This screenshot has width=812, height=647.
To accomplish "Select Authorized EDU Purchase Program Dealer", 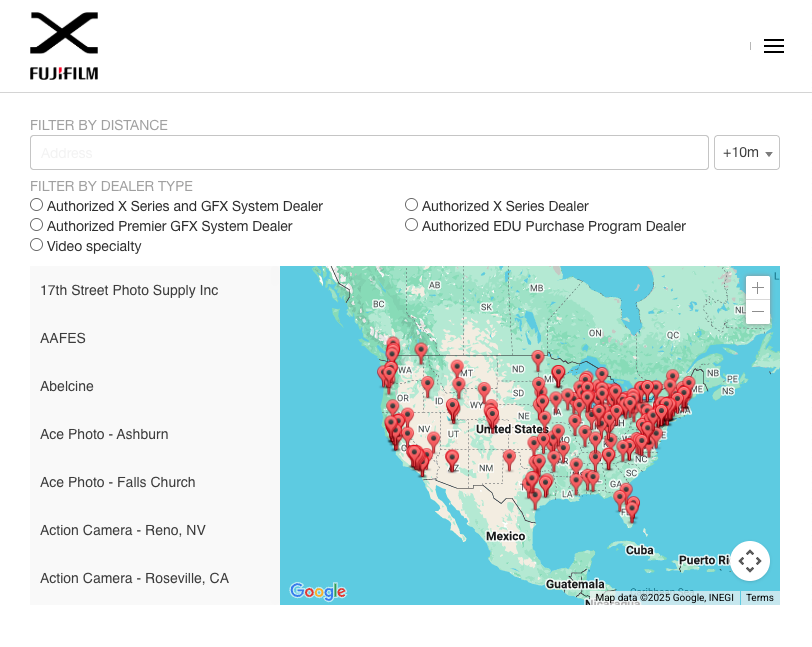I will point(411,224).
